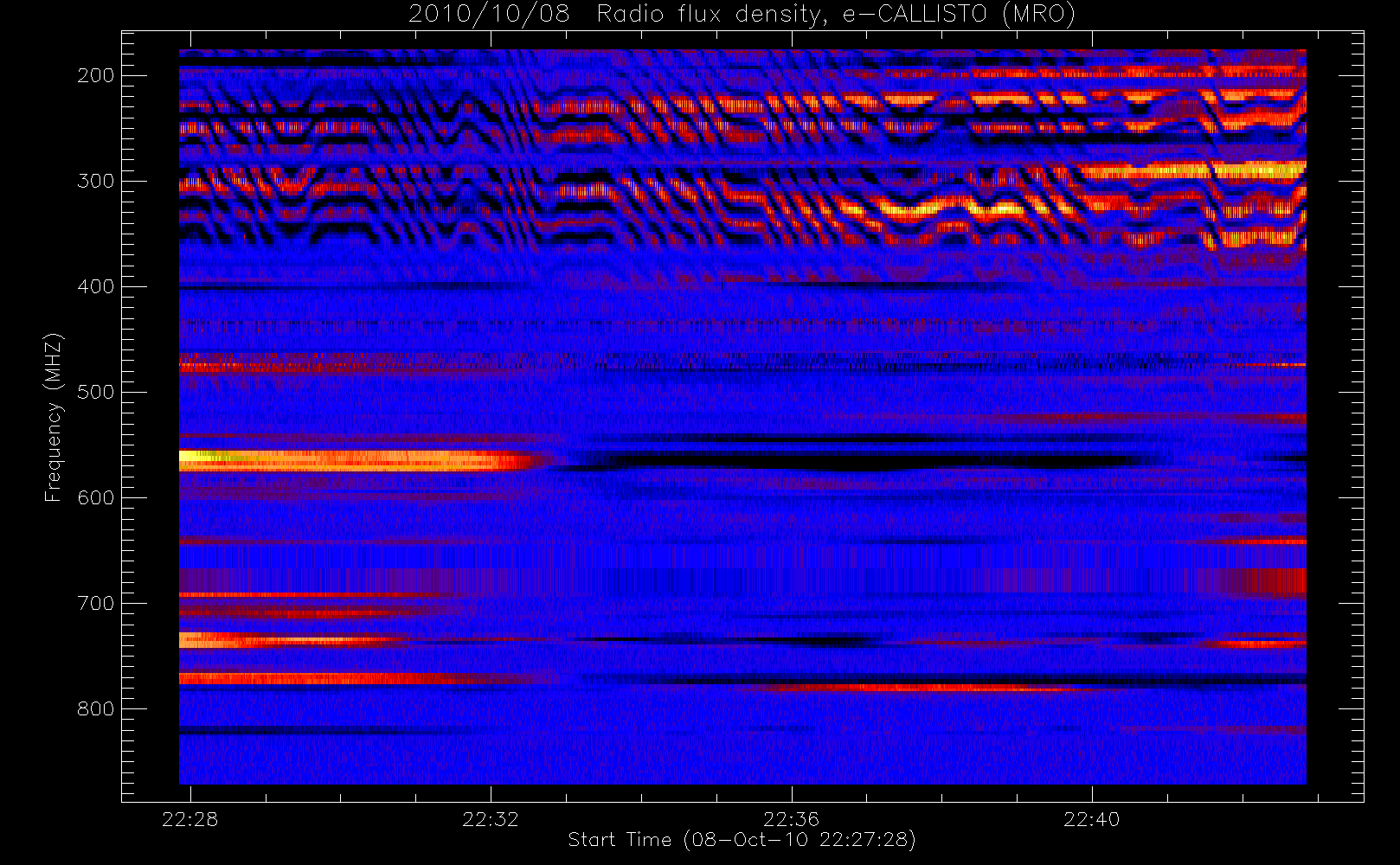Click the 22:36 time tick label
The image size is (1400, 865).
point(791,819)
